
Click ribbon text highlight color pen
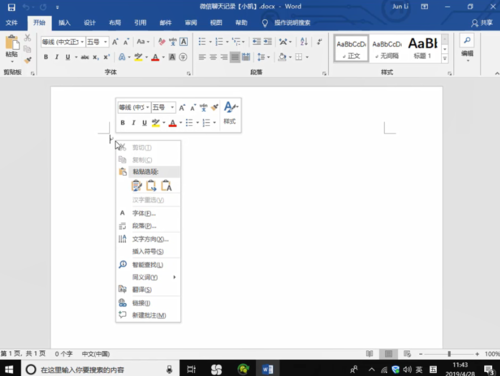[138, 57]
